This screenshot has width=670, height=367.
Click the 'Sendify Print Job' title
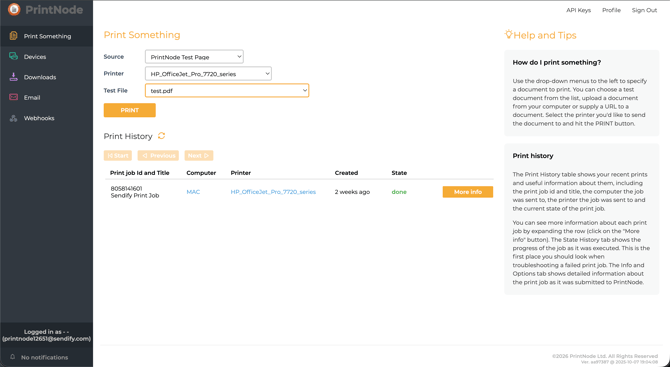(135, 196)
